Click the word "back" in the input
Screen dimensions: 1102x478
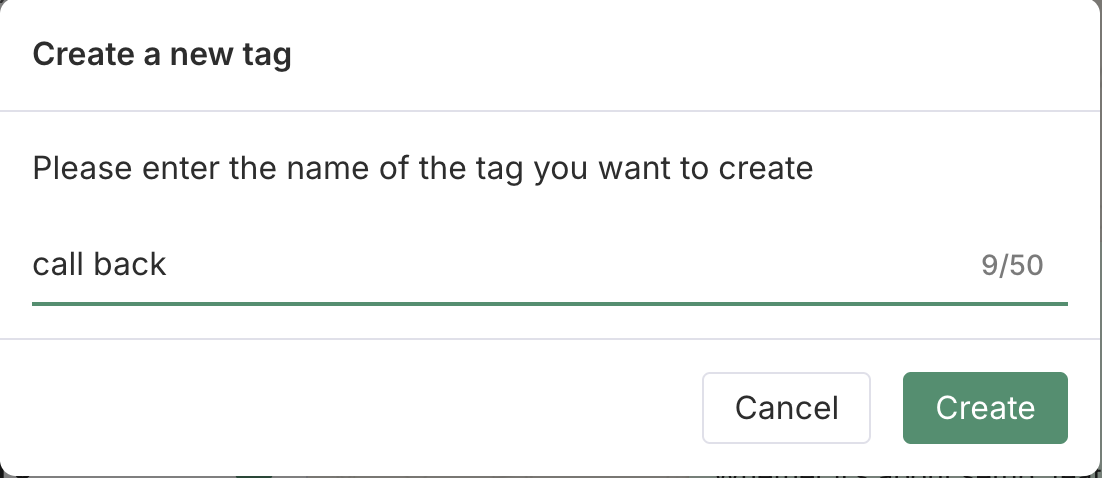coord(131,264)
